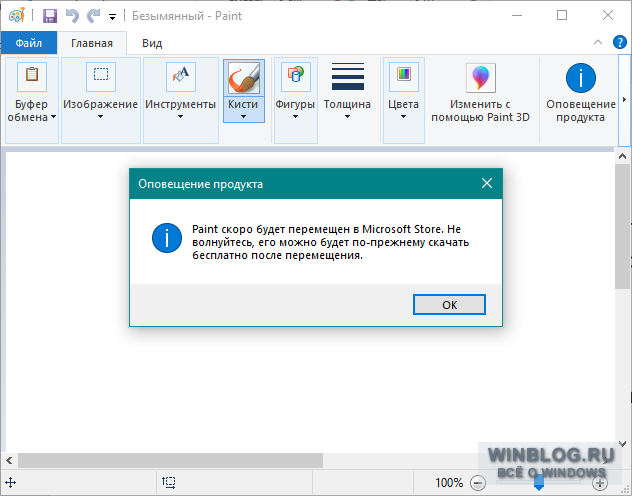
Task: Expand the Инструменты group arrow
Action: click(x=181, y=117)
